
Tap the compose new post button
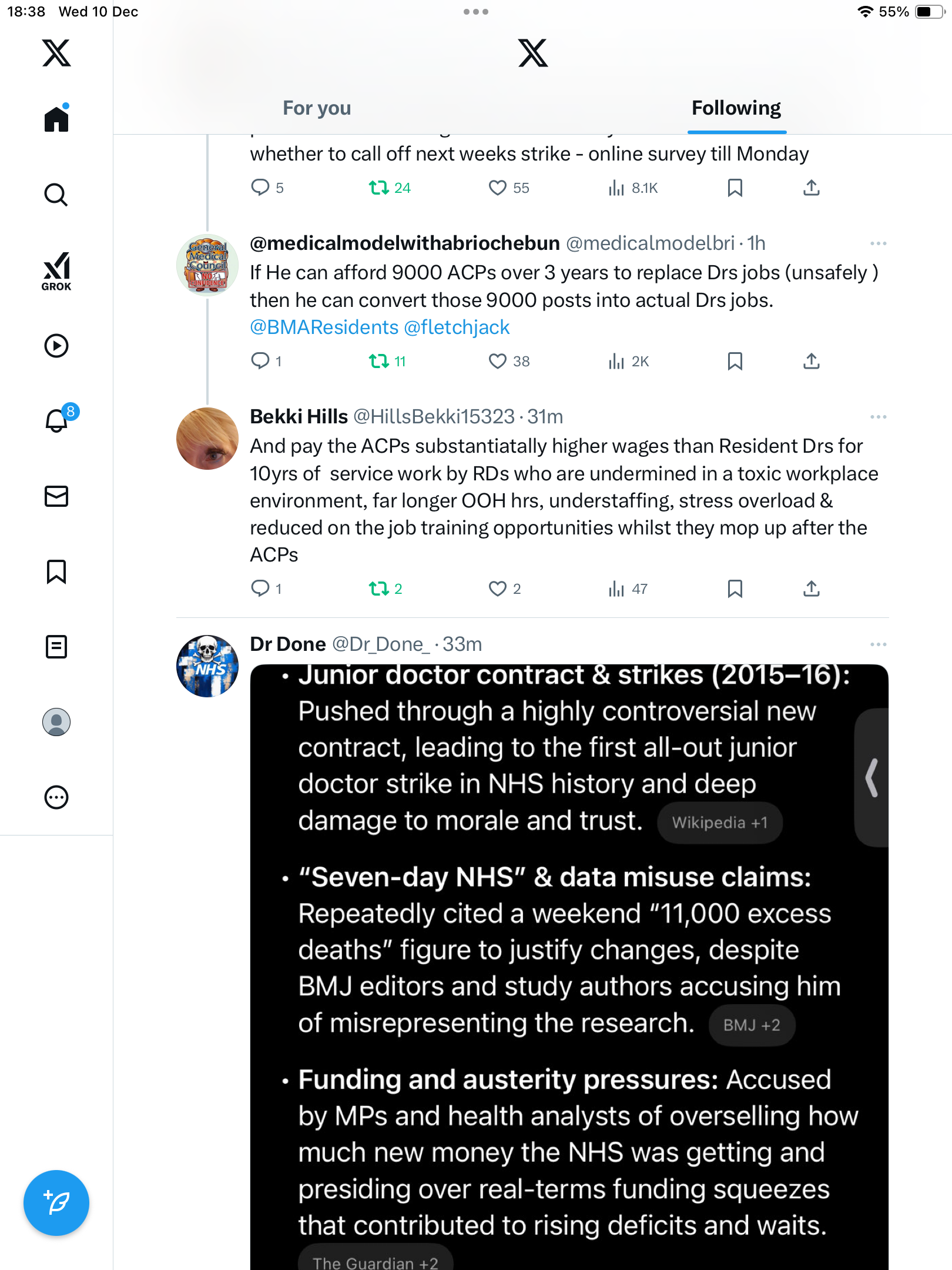[x=56, y=1203]
